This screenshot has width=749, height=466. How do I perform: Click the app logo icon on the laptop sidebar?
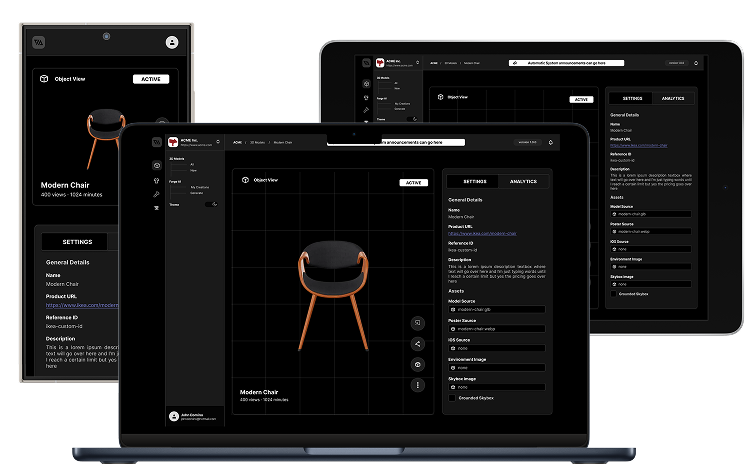[x=157, y=142]
